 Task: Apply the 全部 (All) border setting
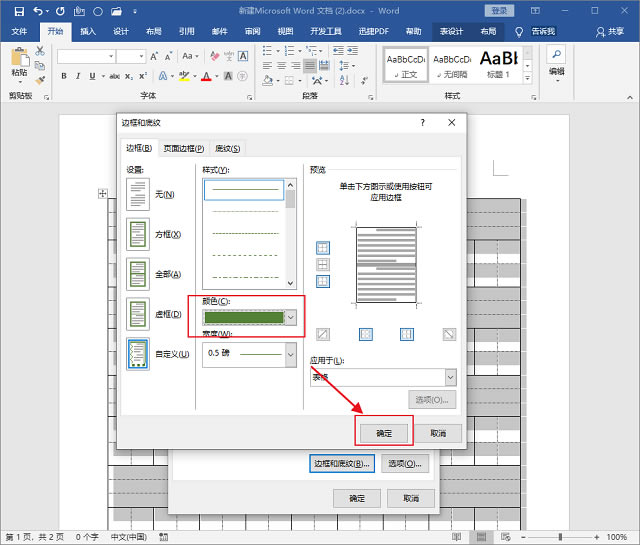(138, 274)
